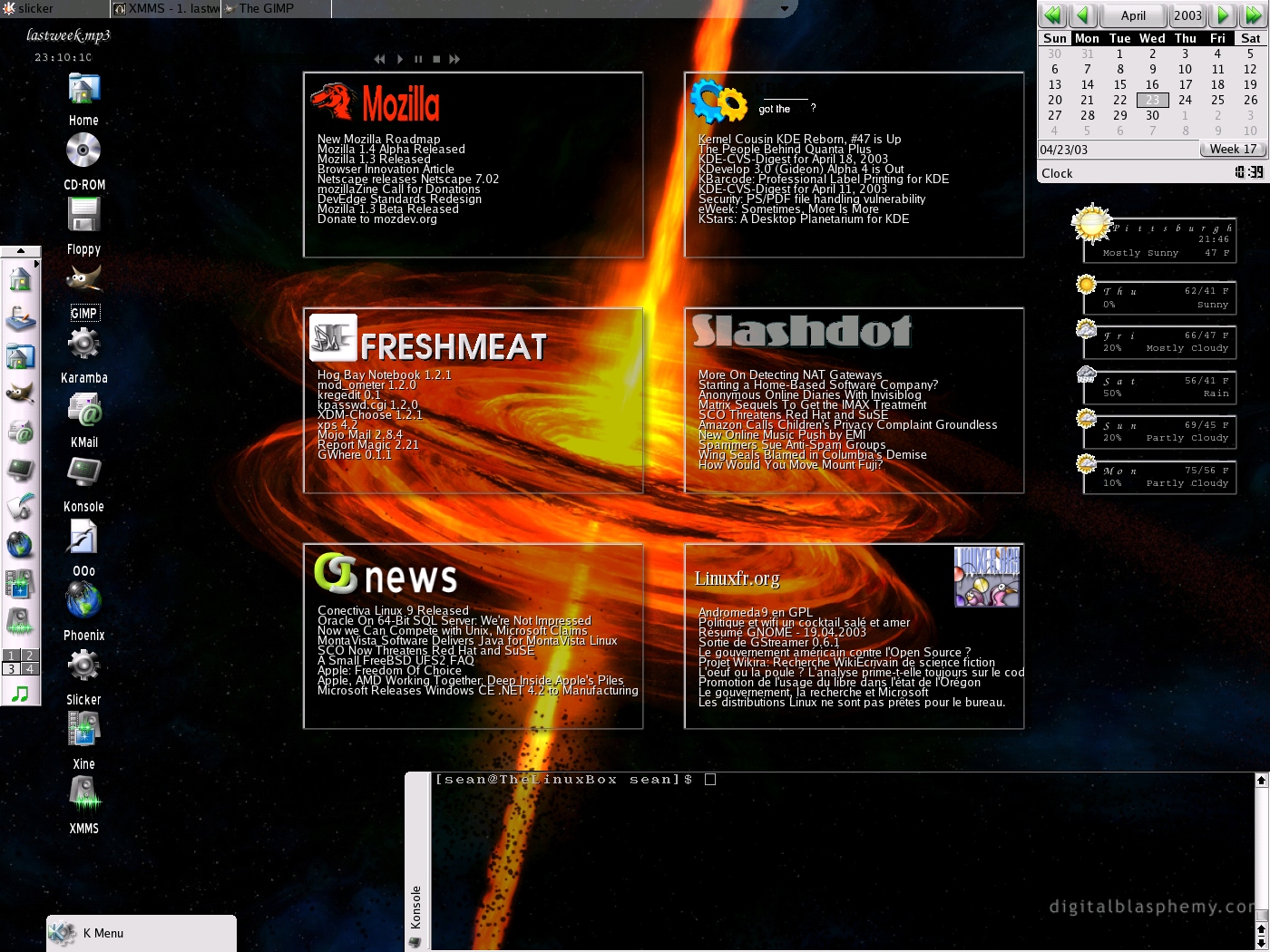This screenshot has height=952, width=1270.
Task: Select April 23 in the calendar
Action: tap(1152, 100)
